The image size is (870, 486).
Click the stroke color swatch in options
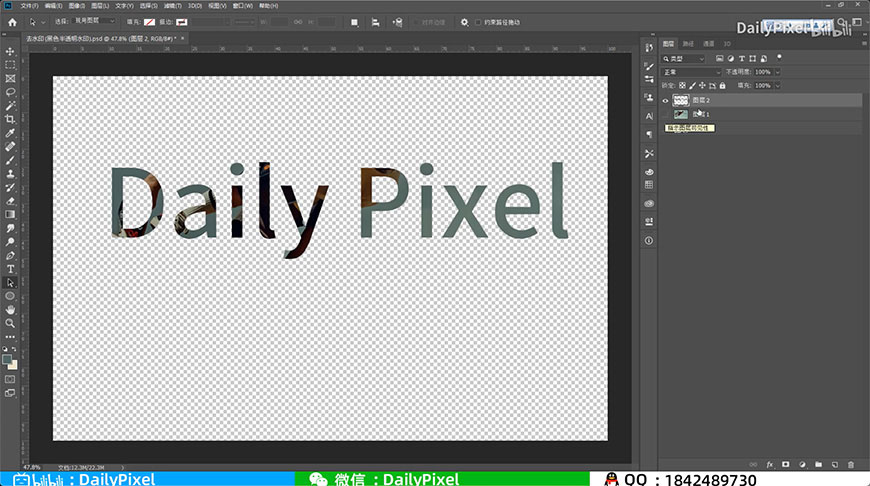(181, 22)
